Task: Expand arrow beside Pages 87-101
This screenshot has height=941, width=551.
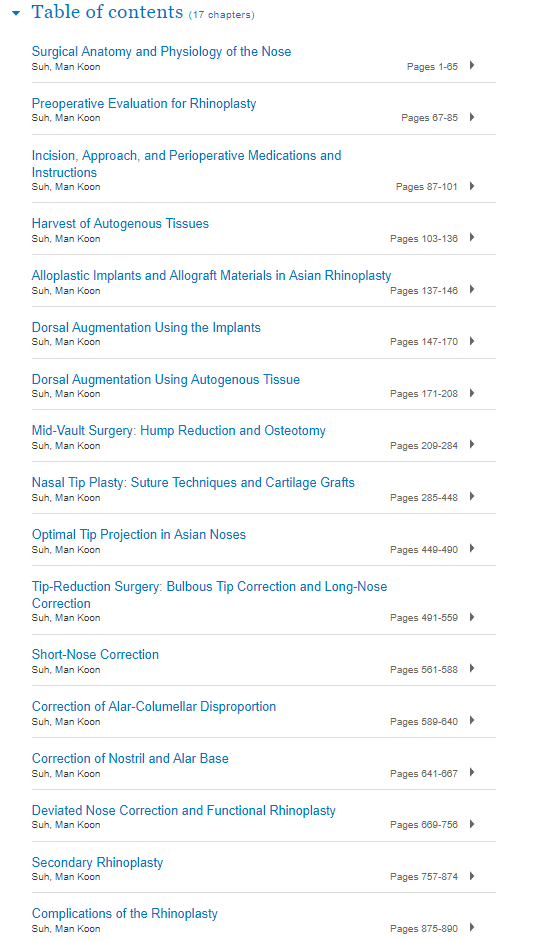Action: 472,186
